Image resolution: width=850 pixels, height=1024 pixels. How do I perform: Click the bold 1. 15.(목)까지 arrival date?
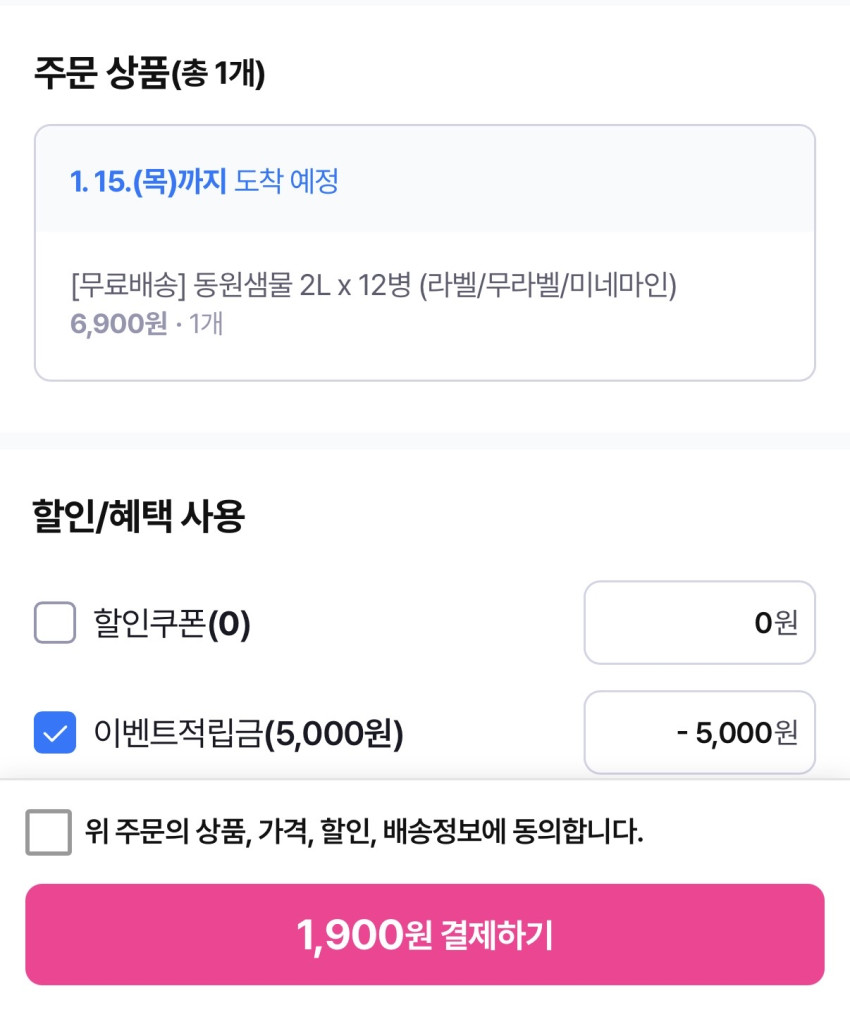pyautogui.click(x=148, y=181)
